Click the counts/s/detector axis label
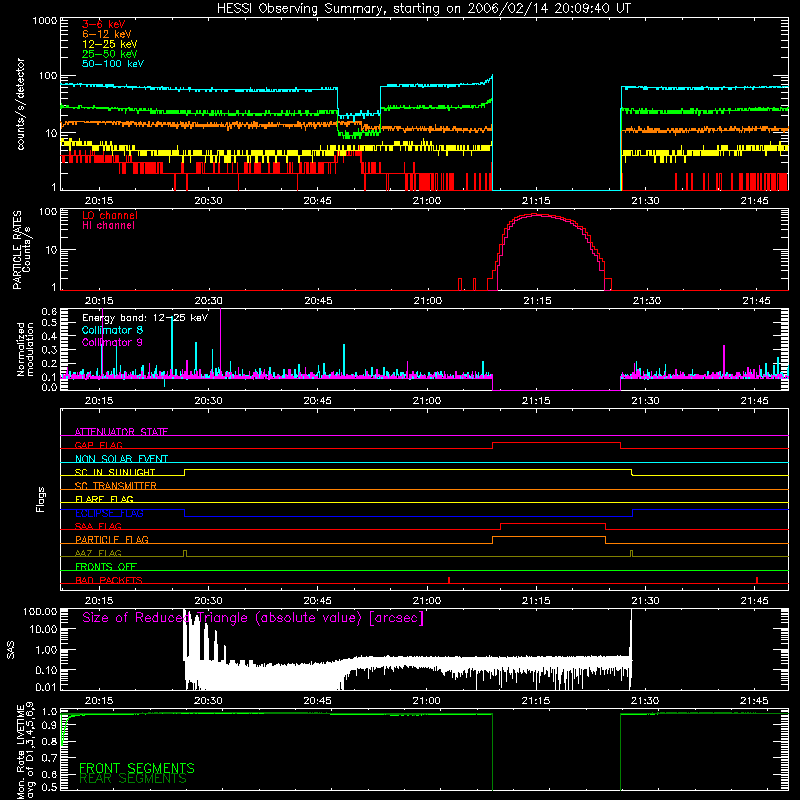 [21, 104]
